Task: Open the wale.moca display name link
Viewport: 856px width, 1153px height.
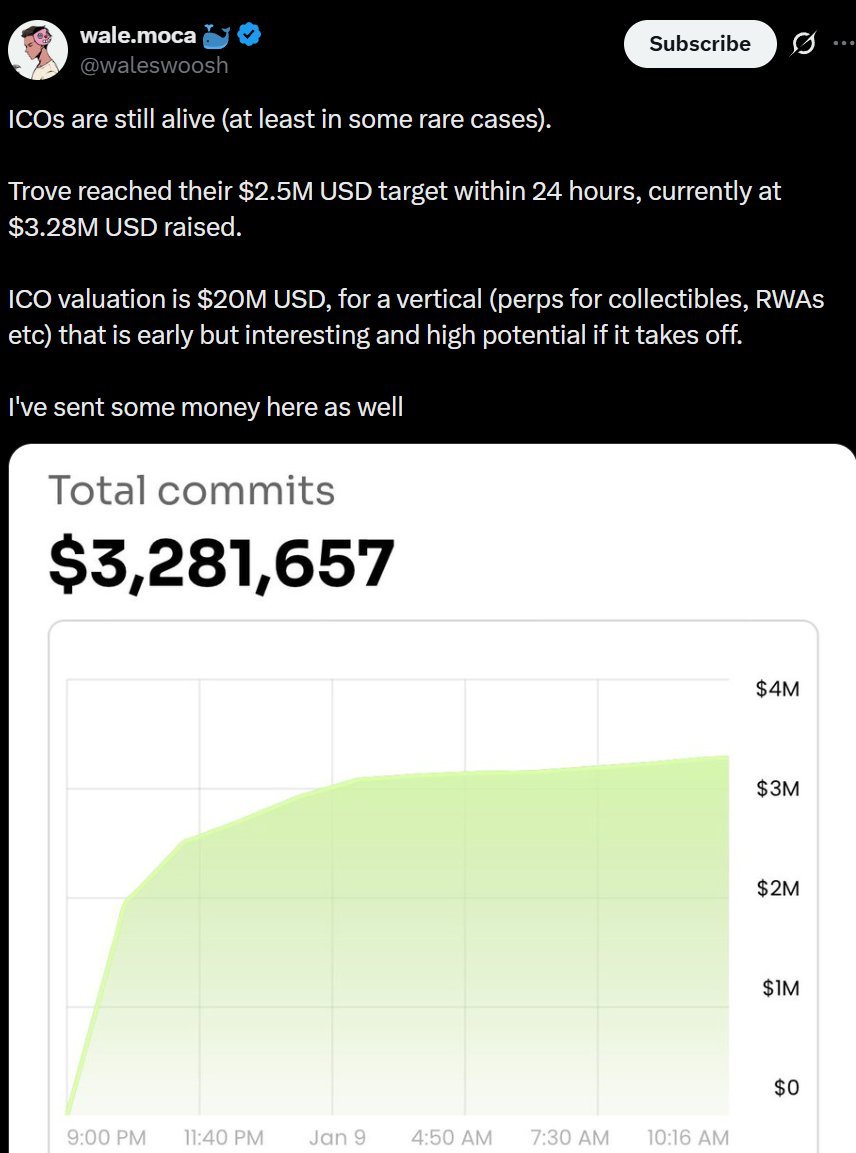Action: [x=138, y=37]
